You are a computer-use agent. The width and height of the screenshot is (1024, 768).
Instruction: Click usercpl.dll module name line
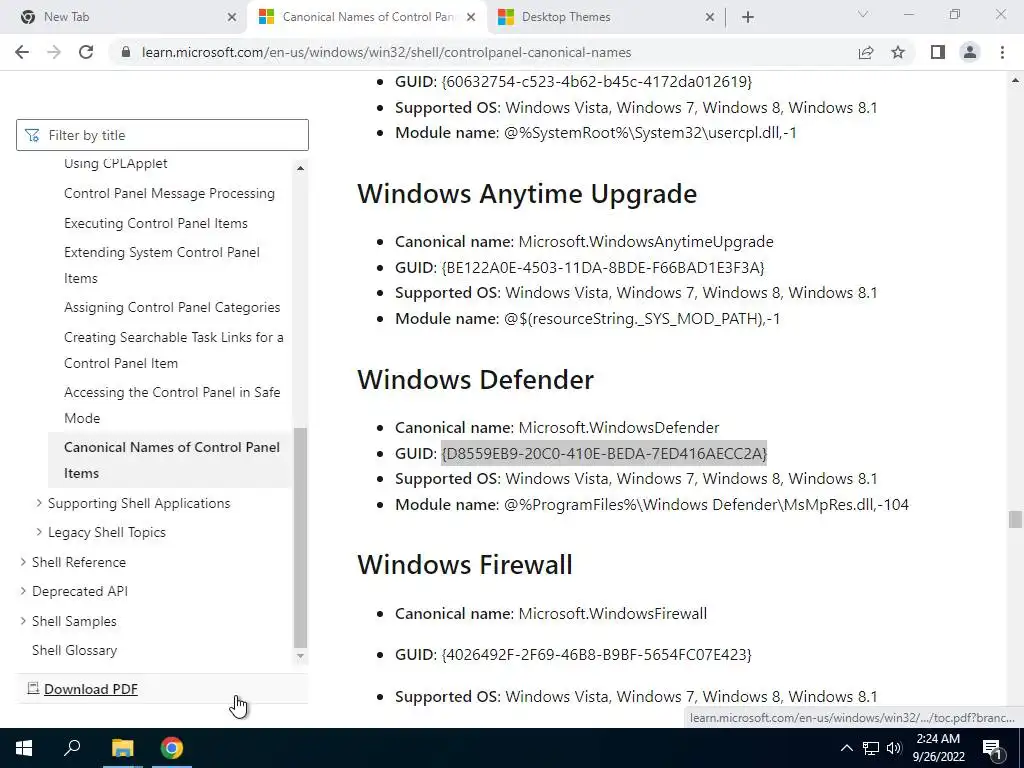coord(596,133)
